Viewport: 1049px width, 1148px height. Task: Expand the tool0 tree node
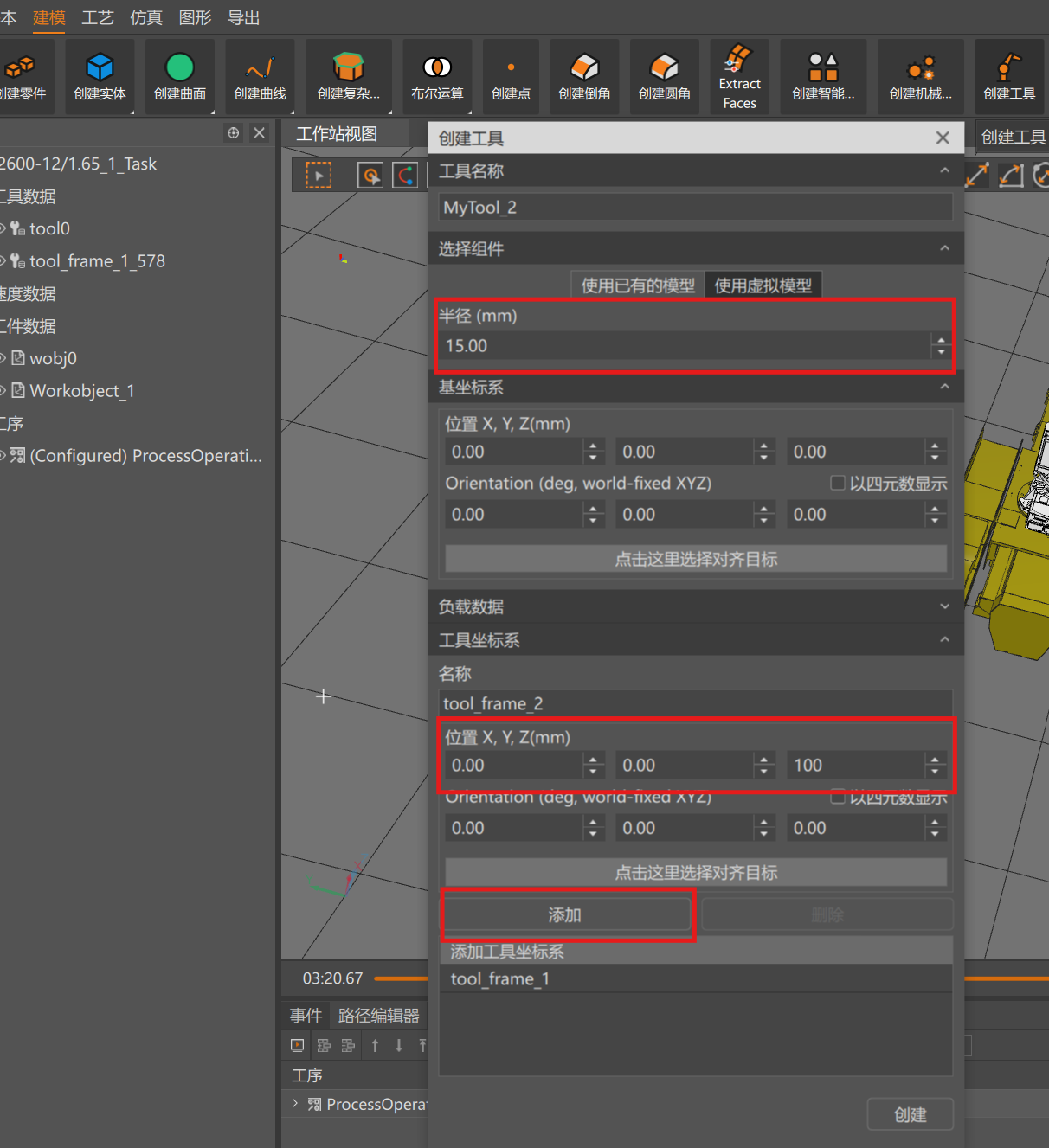(x=3, y=228)
